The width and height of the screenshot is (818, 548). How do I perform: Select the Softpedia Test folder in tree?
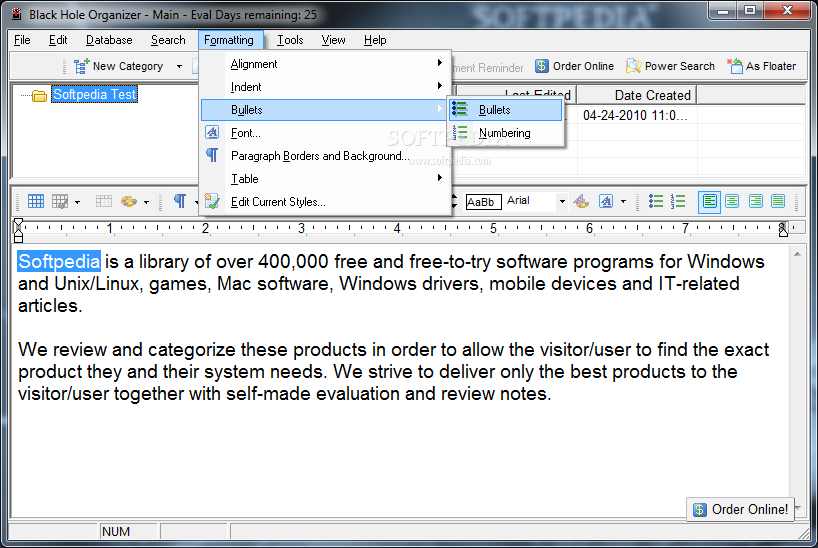[x=94, y=94]
